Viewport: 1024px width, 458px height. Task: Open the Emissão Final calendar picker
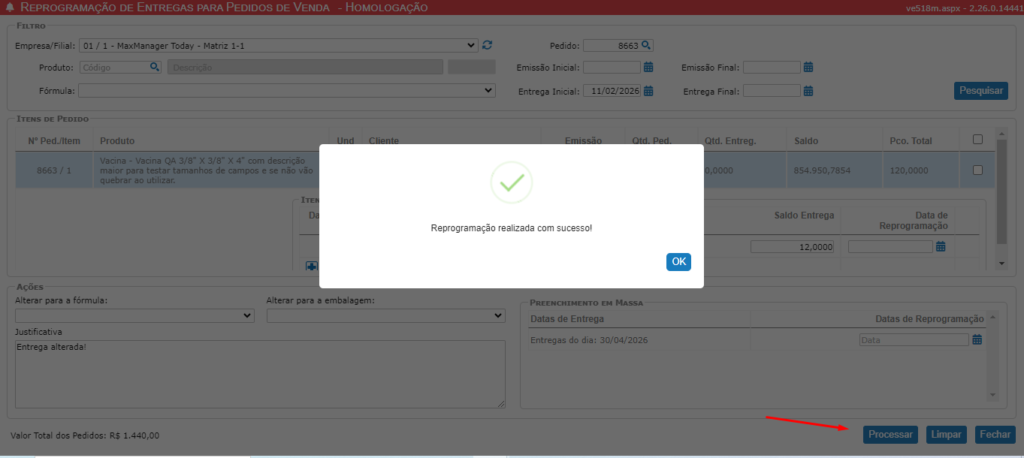click(x=808, y=67)
